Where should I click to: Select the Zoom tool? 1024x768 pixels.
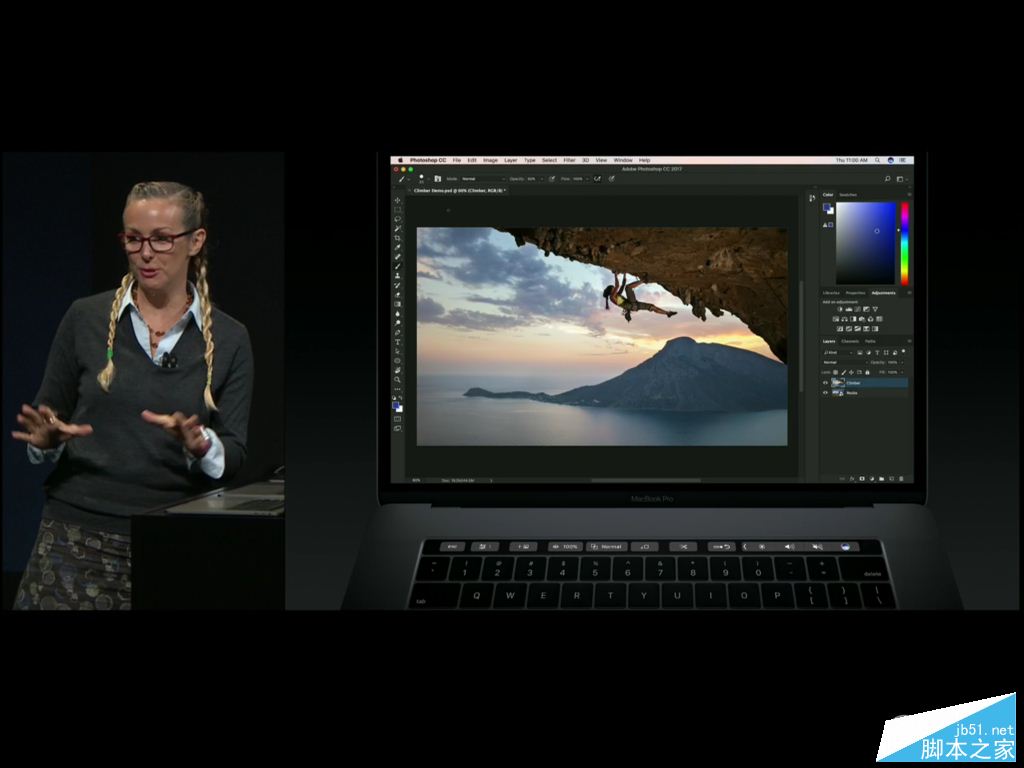(397, 379)
